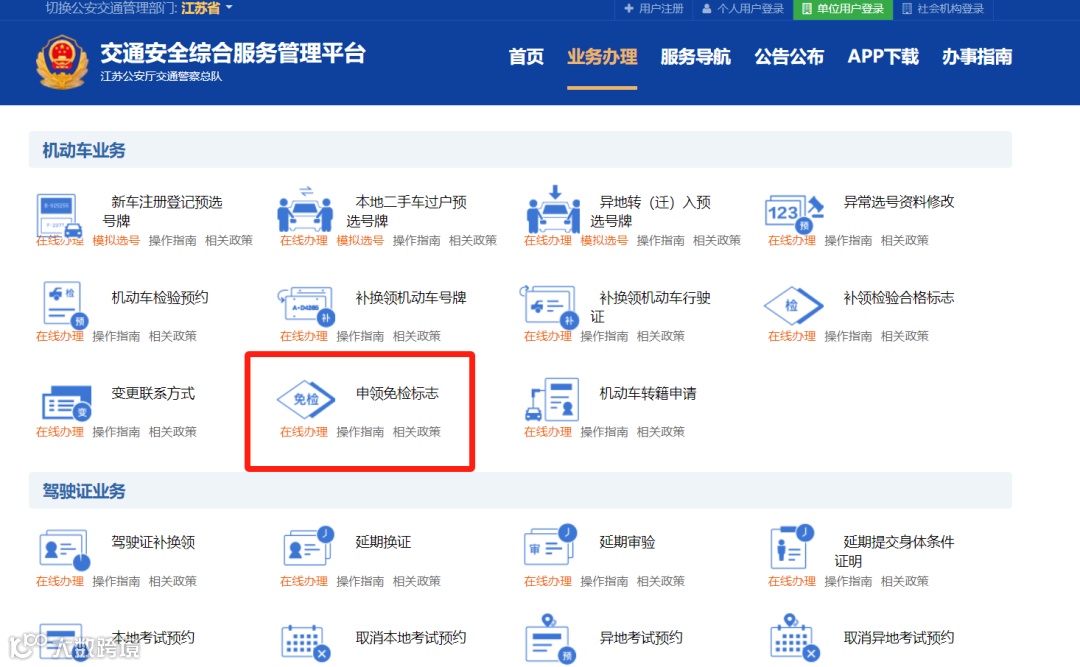1080x667 pixels.
Task: Click 相关政策 under 补领检验合格标志
Action: 904,336
